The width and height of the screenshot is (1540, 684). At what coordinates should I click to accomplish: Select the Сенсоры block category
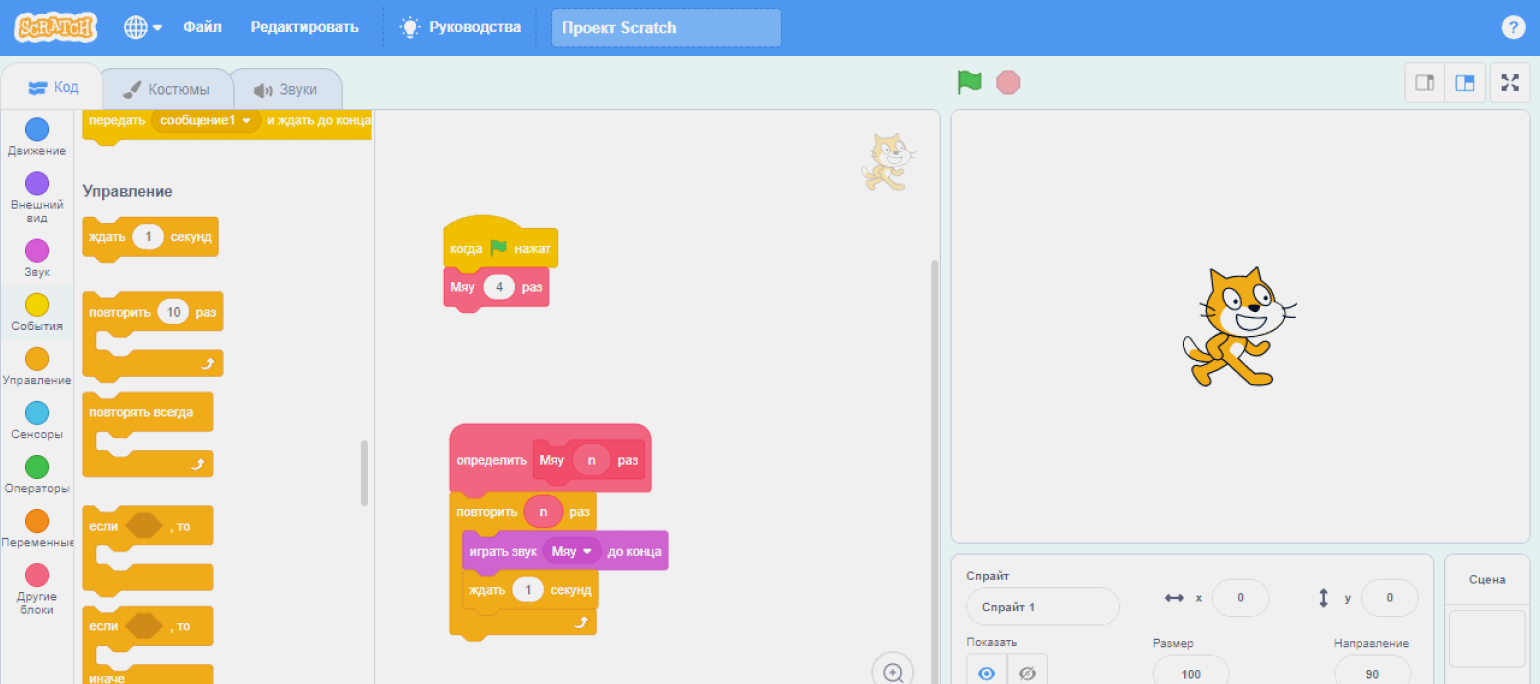click(37, 421)
